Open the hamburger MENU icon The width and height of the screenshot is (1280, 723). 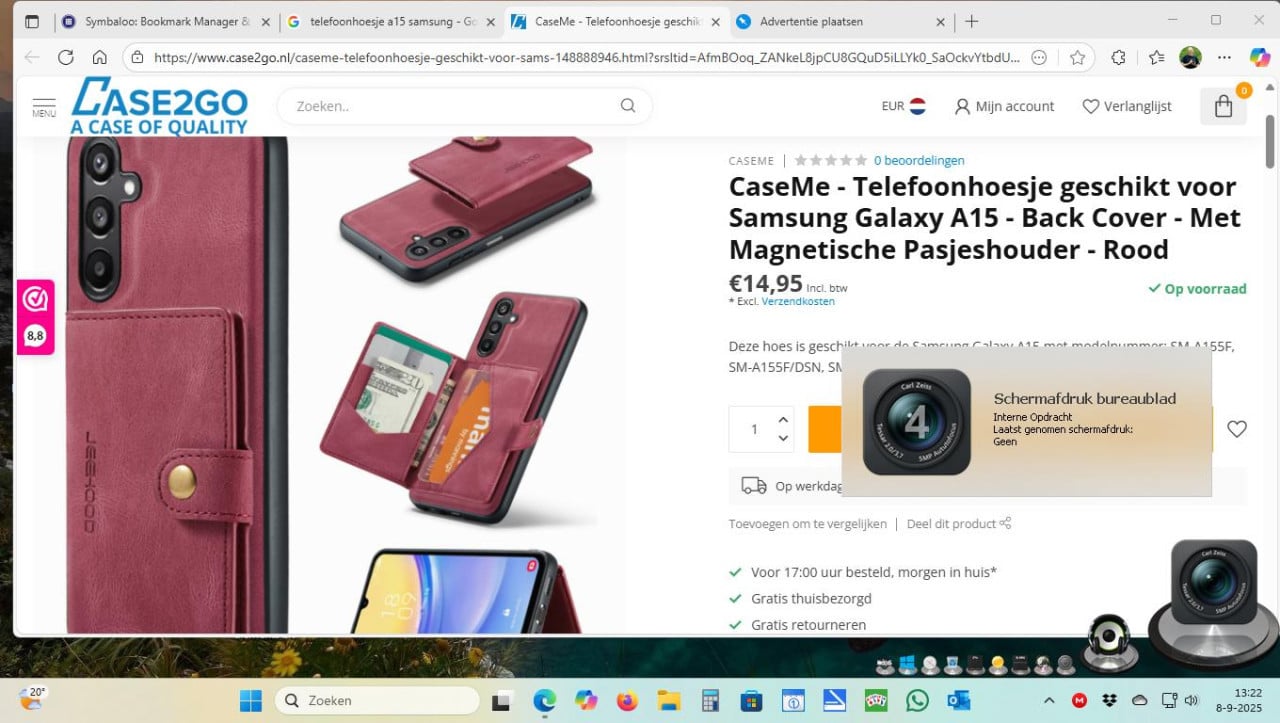(x=43, y=107)
